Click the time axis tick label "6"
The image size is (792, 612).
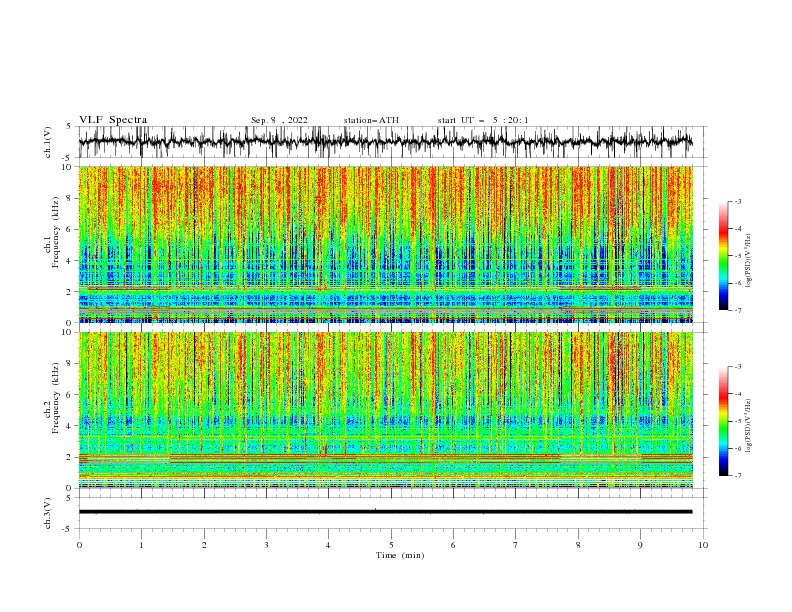[x=453, y=545]
